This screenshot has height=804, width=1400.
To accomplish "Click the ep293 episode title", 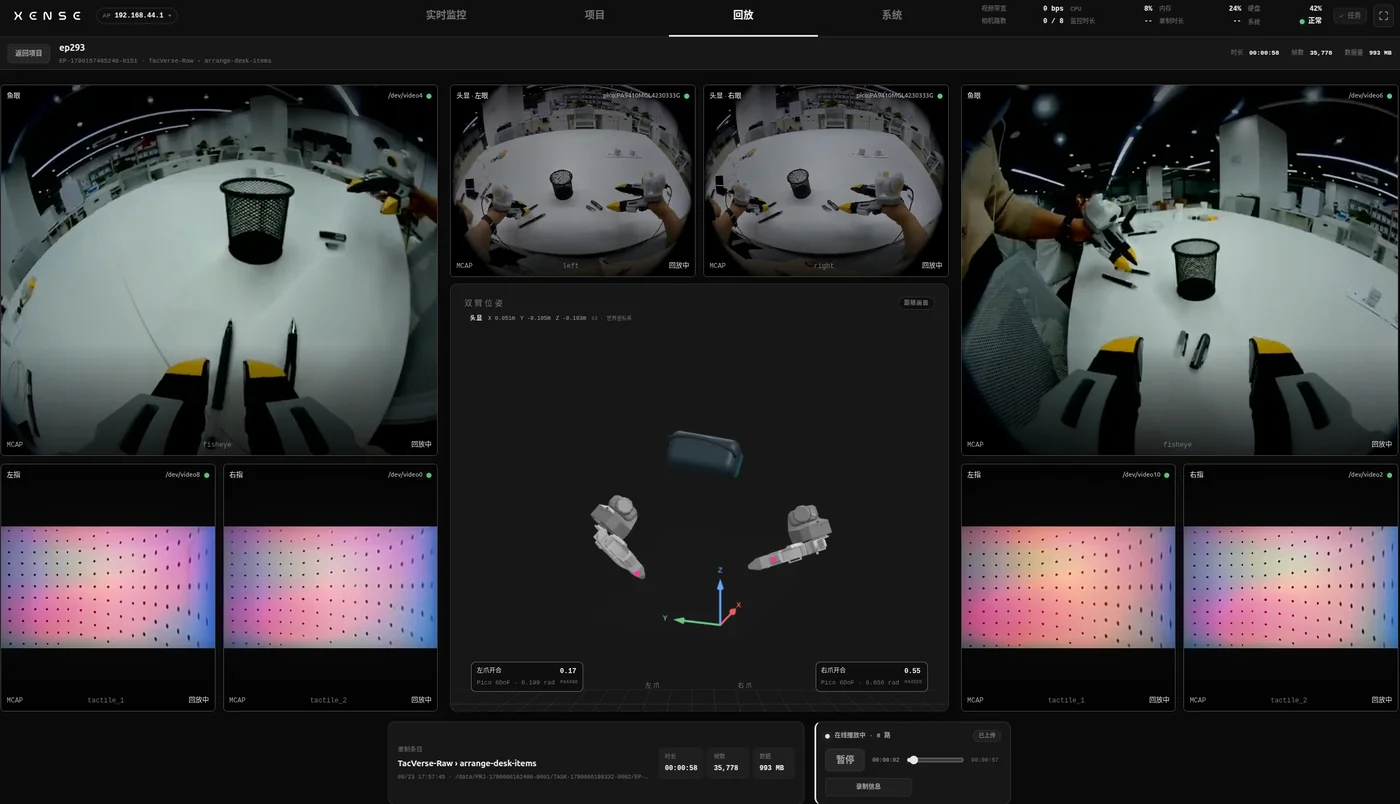I will tap(72, 47).
